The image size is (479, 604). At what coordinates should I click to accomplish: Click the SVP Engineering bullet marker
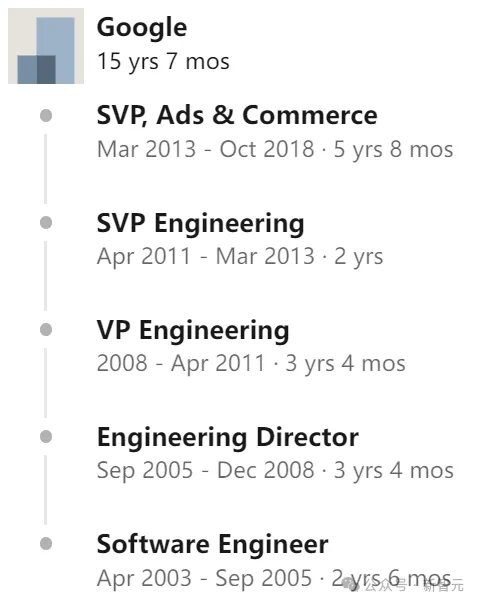point(46,223)
